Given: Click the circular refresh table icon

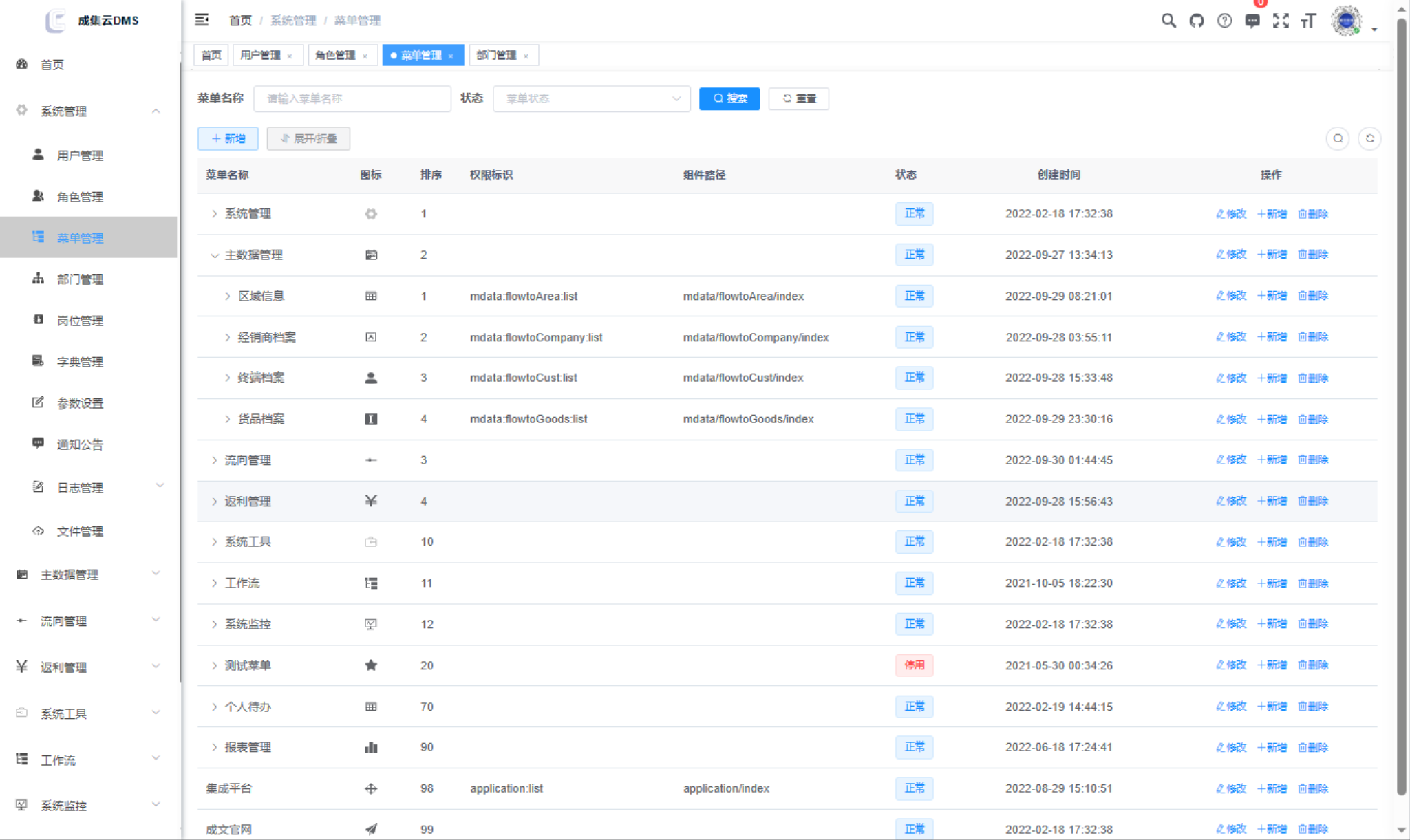Looking at the screenshot, I should pyautogui.click(x=1369, y=138).
